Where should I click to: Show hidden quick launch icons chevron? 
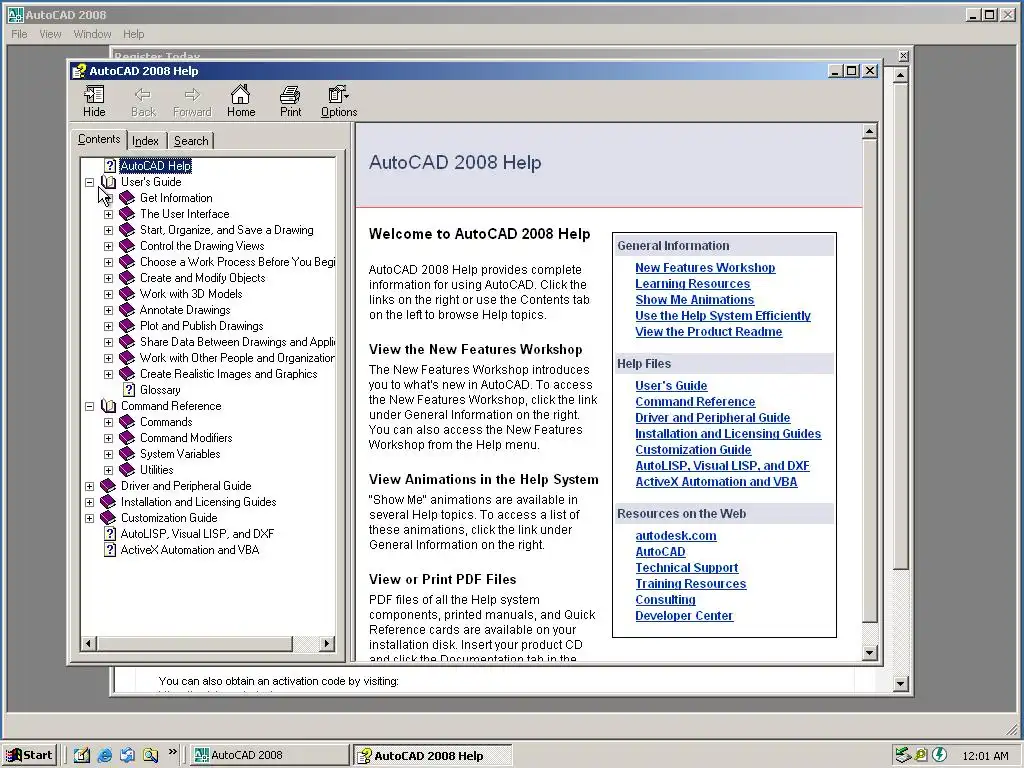point(172,752)
